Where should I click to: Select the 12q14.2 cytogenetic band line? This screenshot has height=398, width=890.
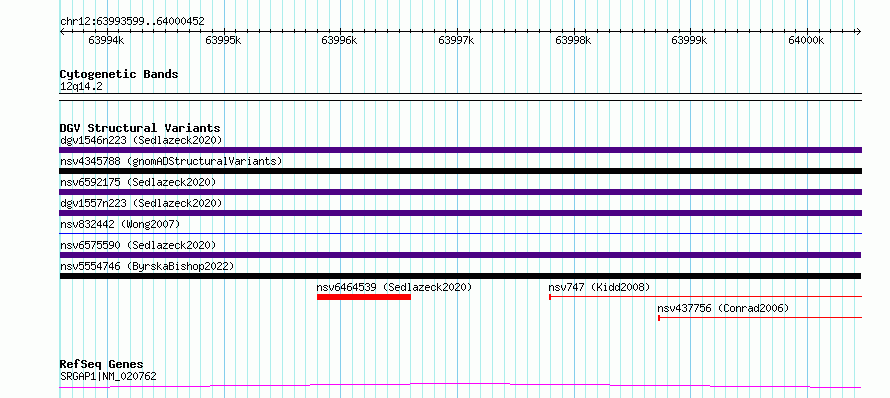460,97
